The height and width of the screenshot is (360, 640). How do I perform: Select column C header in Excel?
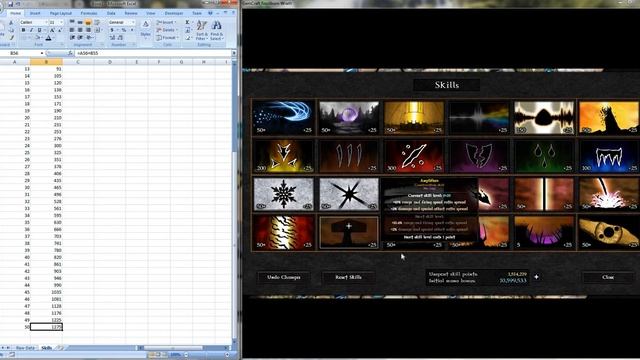coord(78,62)
